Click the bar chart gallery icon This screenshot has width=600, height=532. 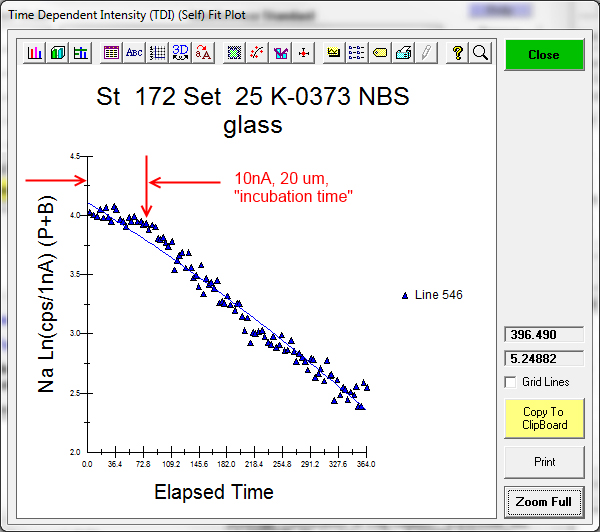click(x=35, y=53)
